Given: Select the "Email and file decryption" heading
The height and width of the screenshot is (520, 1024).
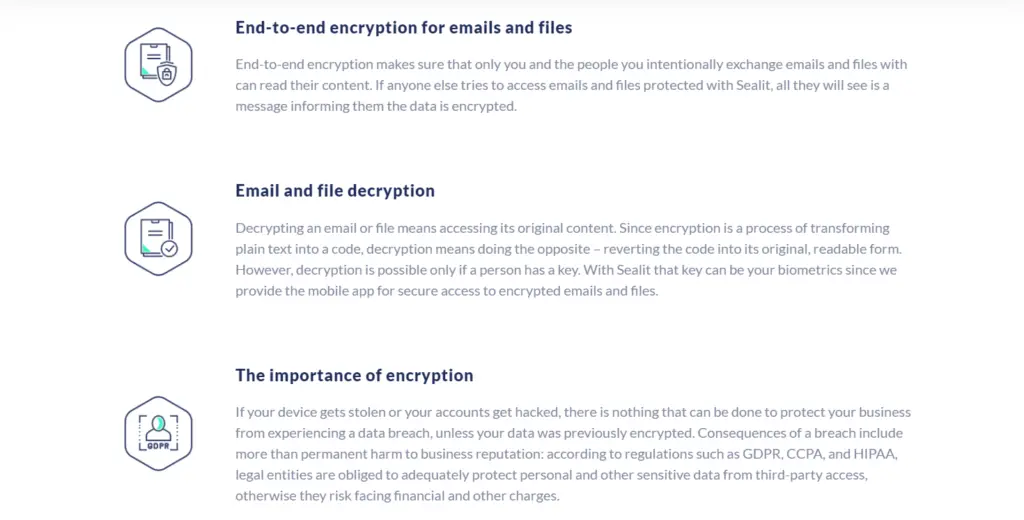Looking at the screenshot, I should pos(335,190).
